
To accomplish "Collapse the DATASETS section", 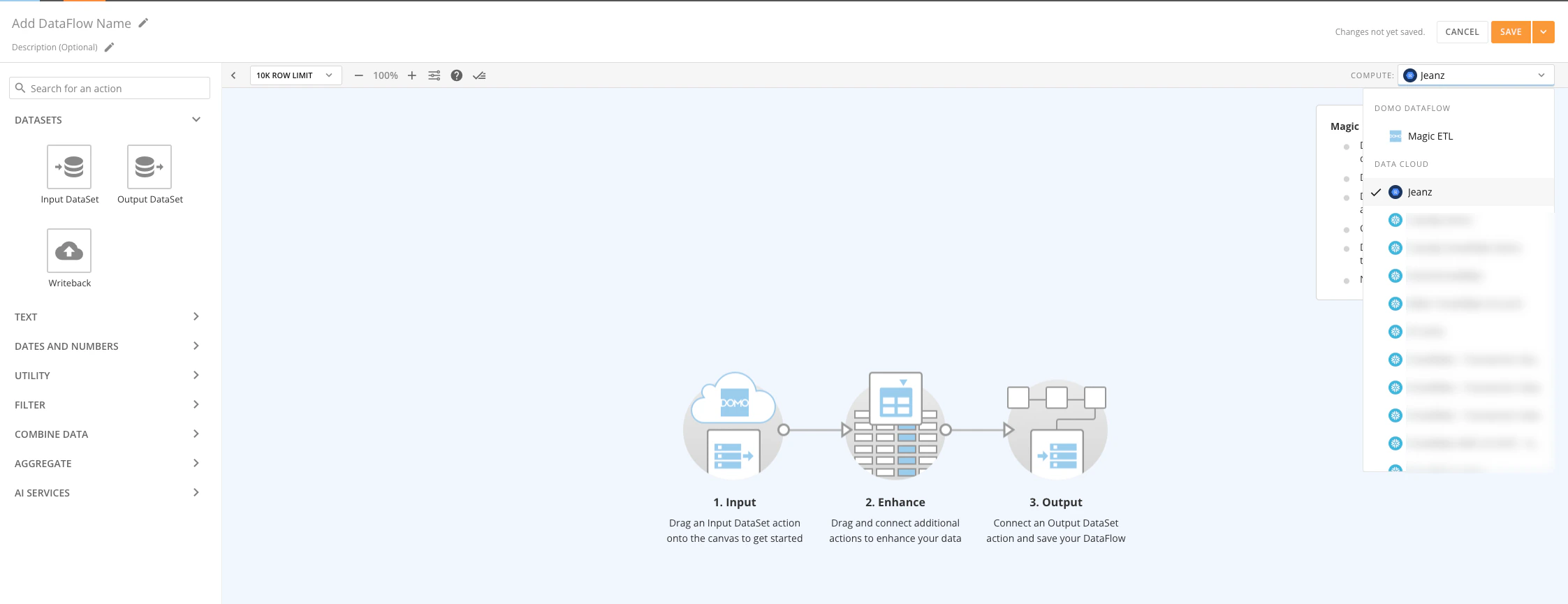I will pyautogui.click(x=196, y=119).
